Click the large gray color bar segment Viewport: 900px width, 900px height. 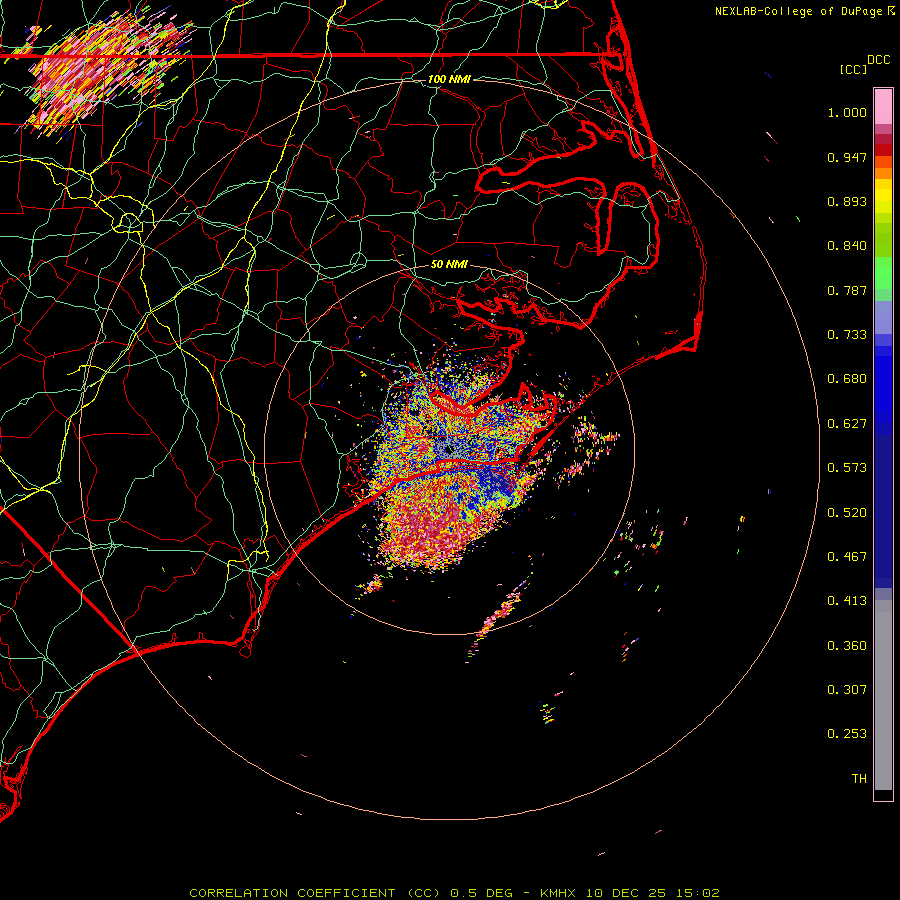tap(883, 695)
